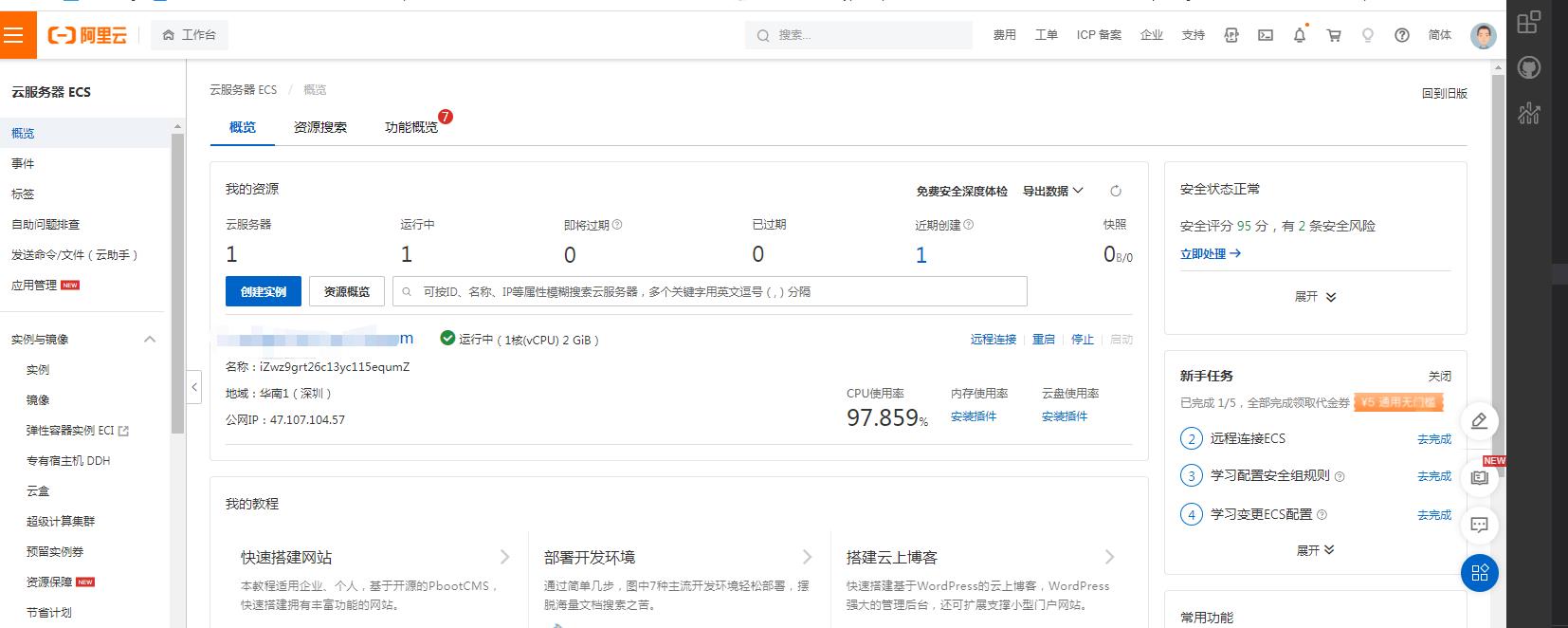Open the orange hamburger menu
Image resolution: width=1568 pixels, height=628 pixels.
tap(13, 35)
